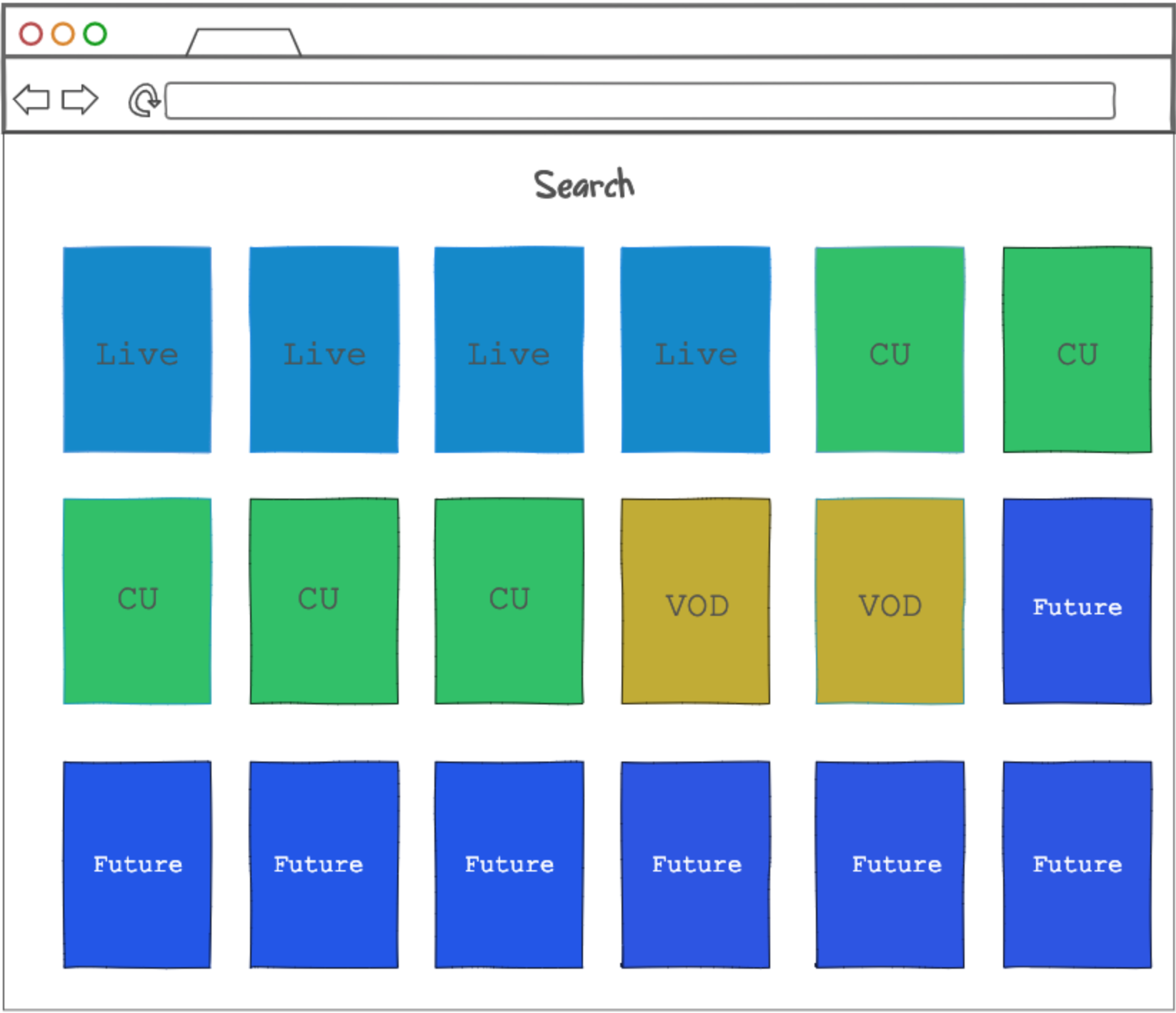The width and height of the screenshot is (1176, 1013).
Task: Open the third Live tile
Action: [x=509, y=350]
